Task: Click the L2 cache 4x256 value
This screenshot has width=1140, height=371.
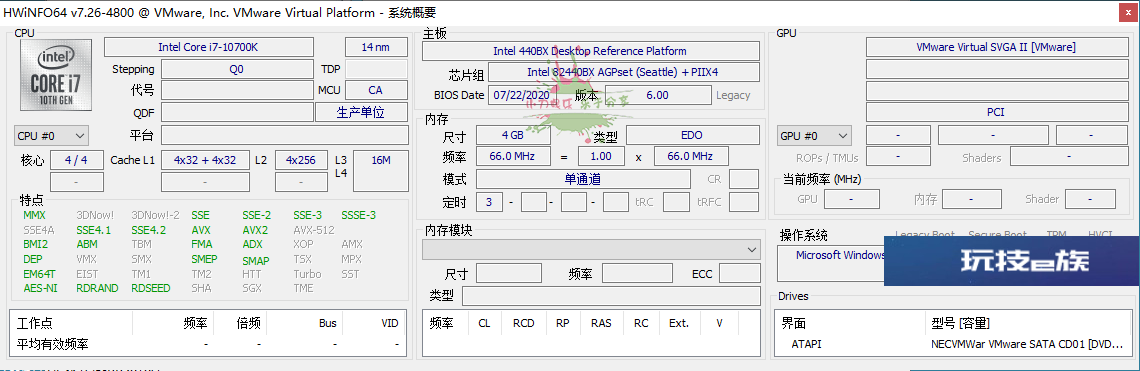Action: (x=301, y=160)
